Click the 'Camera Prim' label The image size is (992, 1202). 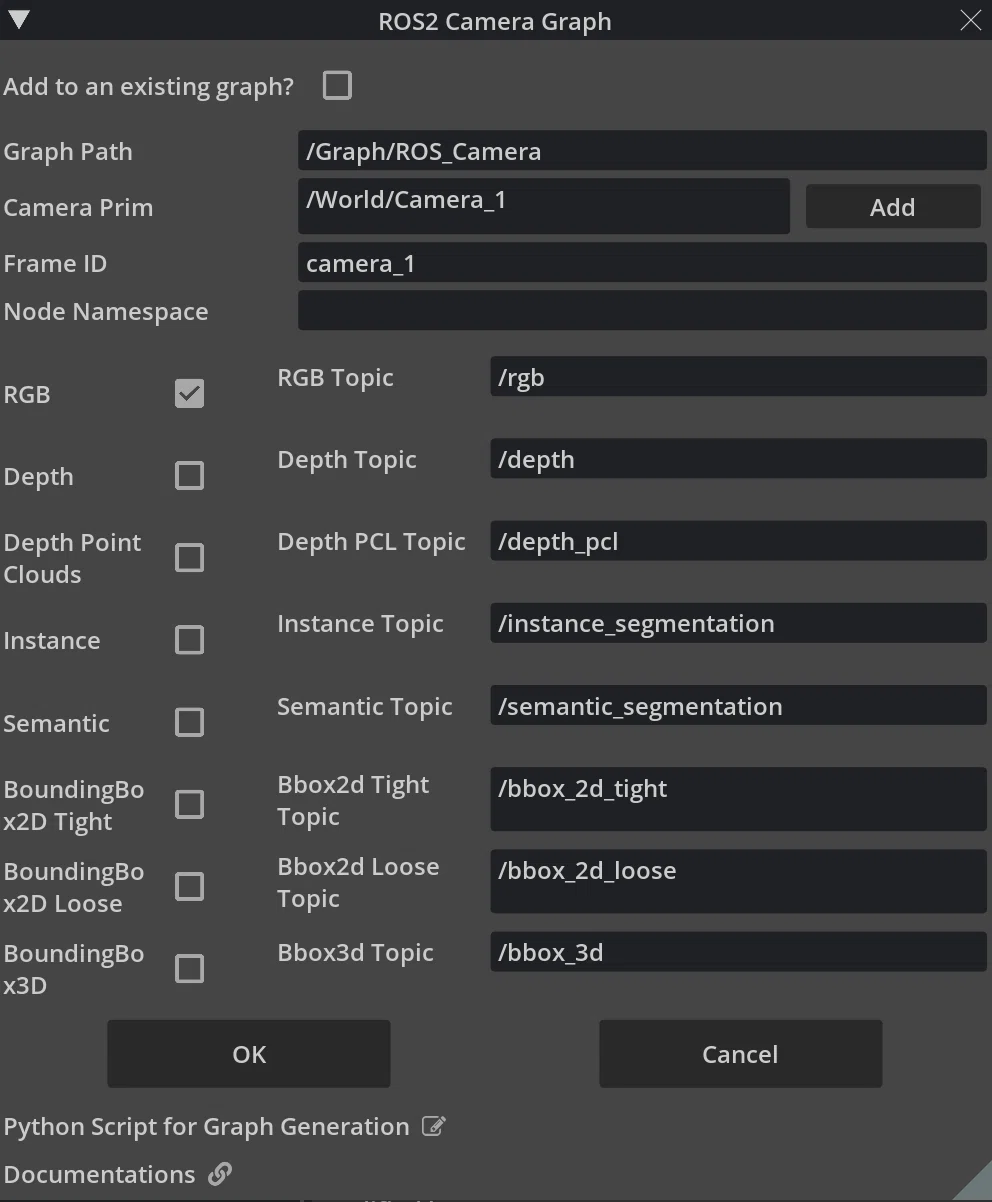pyautogui.click(x=78, y=207)
